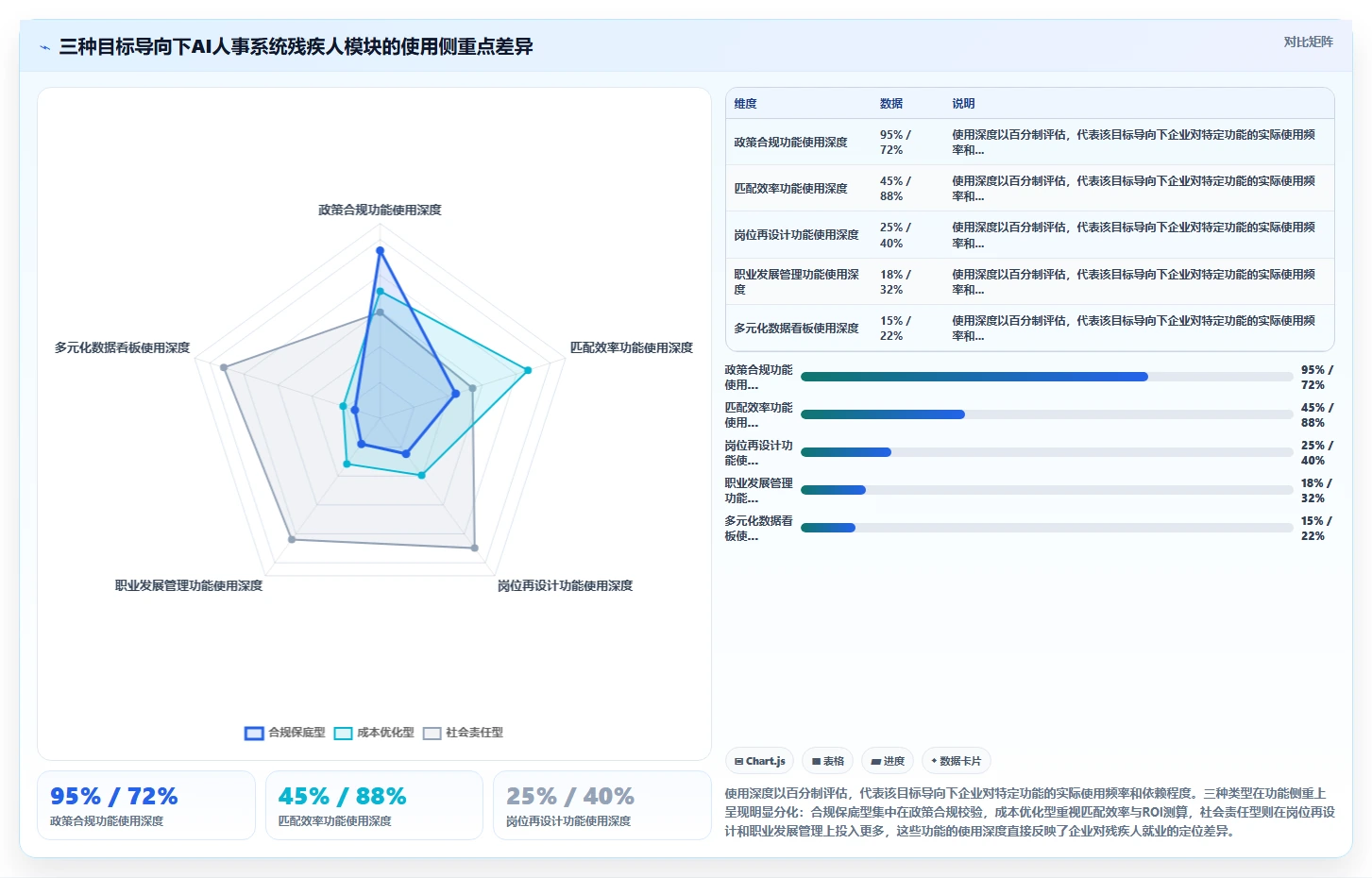Select the 数据卡片 chip
Viewport: 1372px width, 878px height.
[956, 761]
